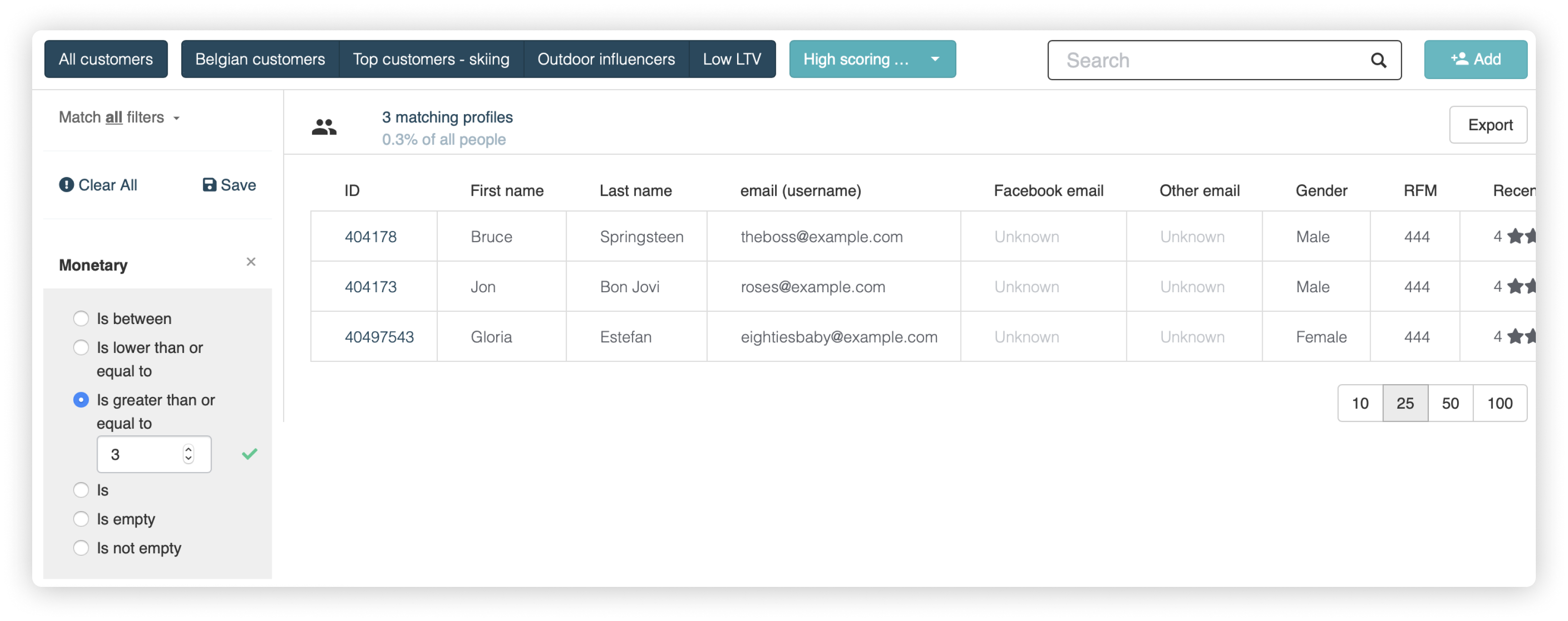Switch to Belgian customers segment tab
The height and width of the screenshot is (621, 1568).
tap(260, 59)
